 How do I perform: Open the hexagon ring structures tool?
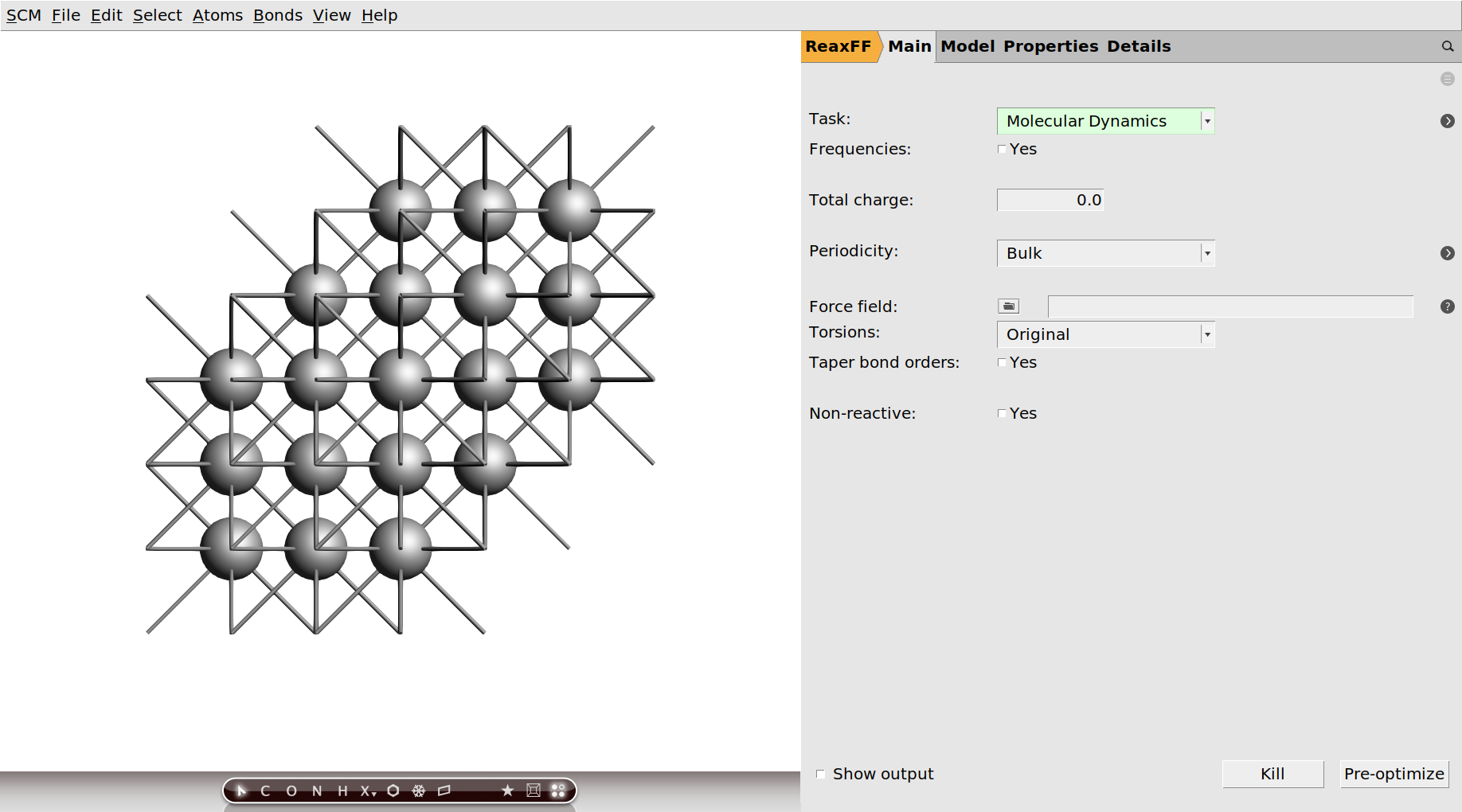tap(393, 791)
